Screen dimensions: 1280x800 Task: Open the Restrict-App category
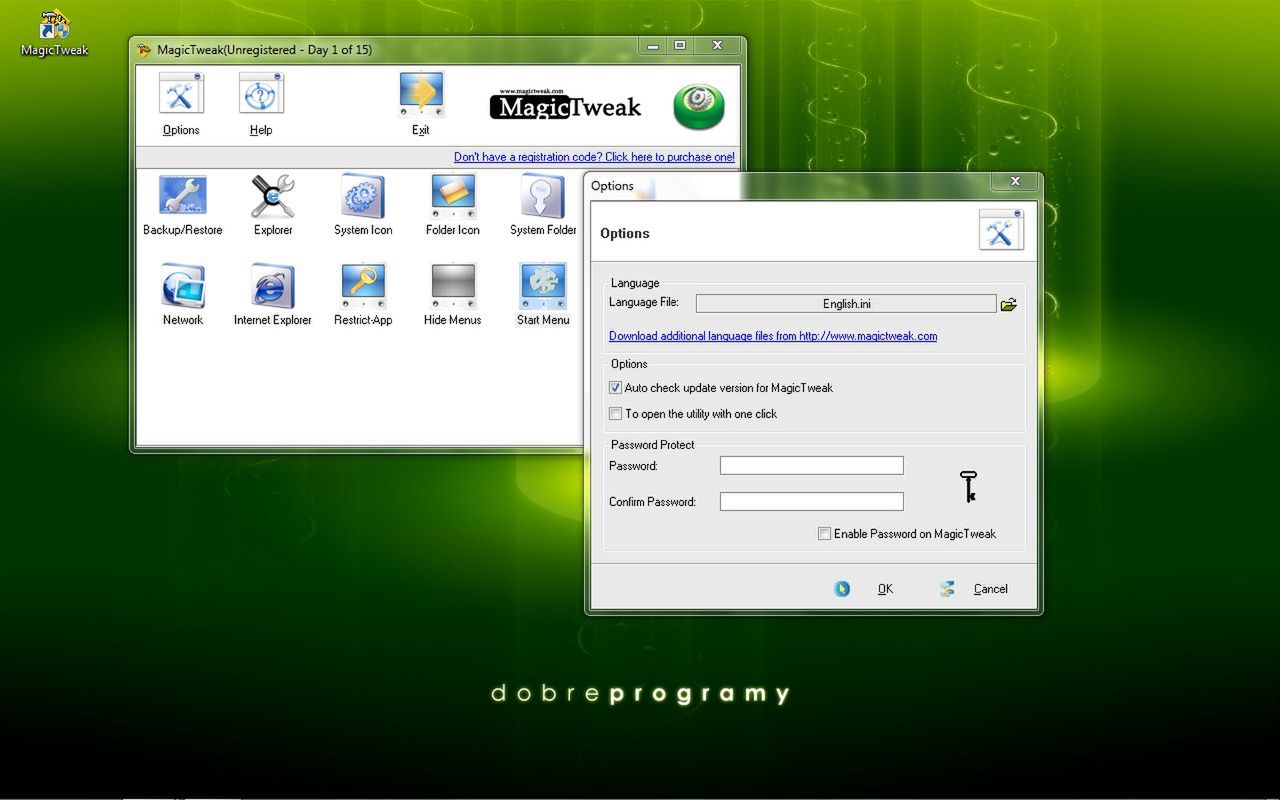point(363,296)
